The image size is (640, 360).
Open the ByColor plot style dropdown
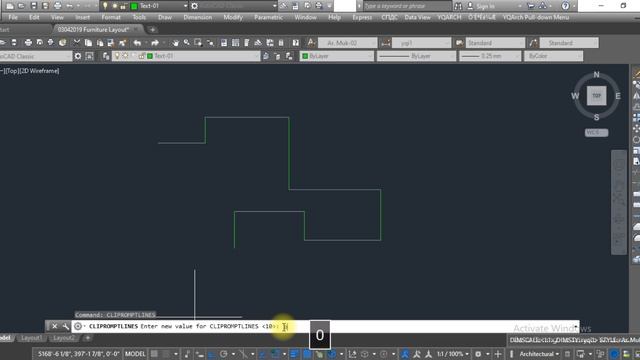coord(554,56)
